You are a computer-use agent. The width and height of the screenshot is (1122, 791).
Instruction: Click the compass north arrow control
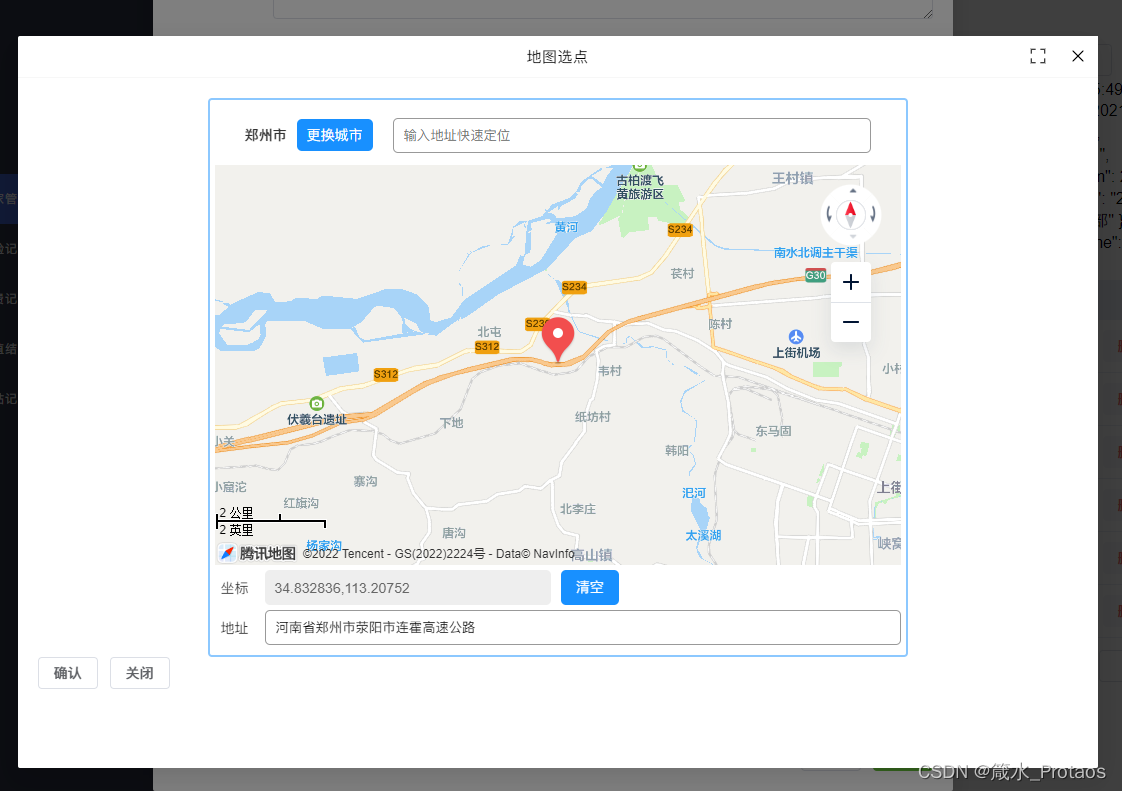click(x=850, y=213)
